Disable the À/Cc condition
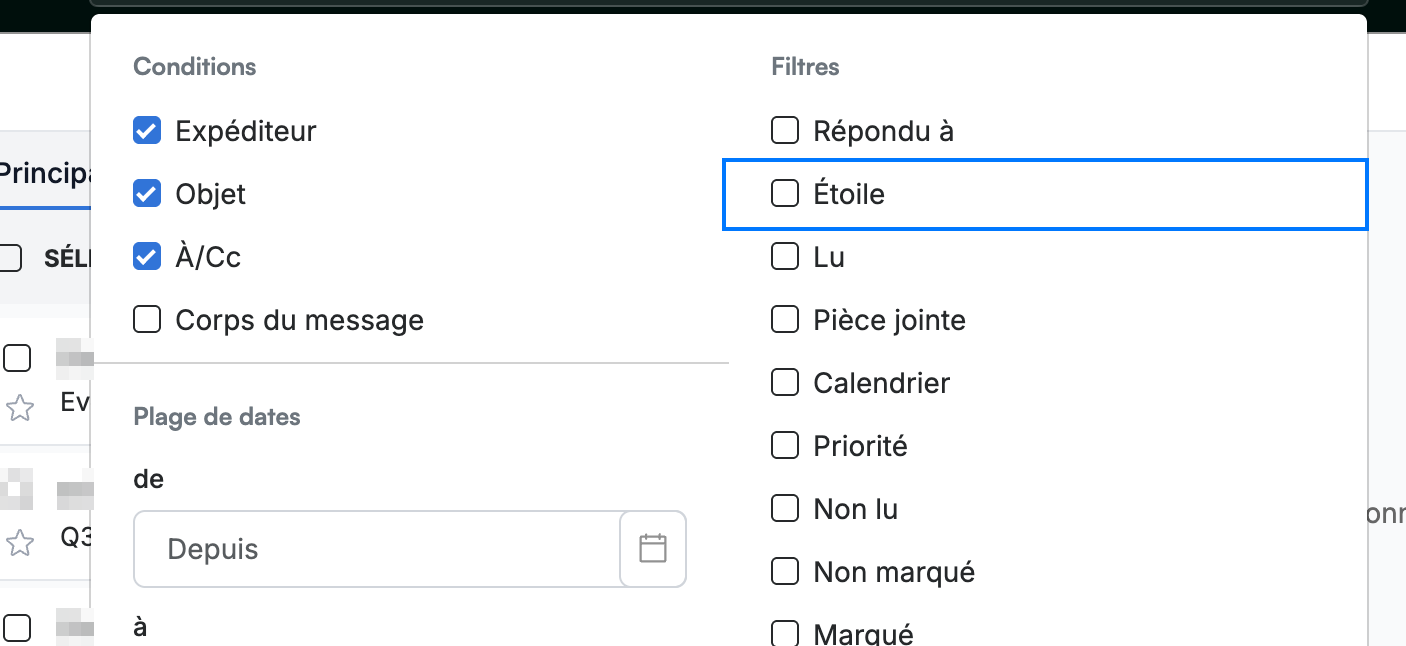 point(147,257)
